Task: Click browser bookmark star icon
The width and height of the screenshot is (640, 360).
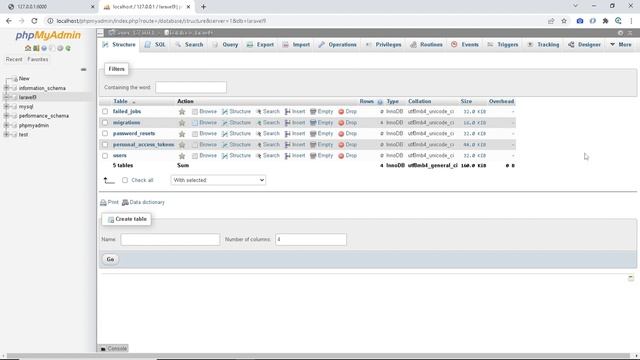Action: (564, 21)
